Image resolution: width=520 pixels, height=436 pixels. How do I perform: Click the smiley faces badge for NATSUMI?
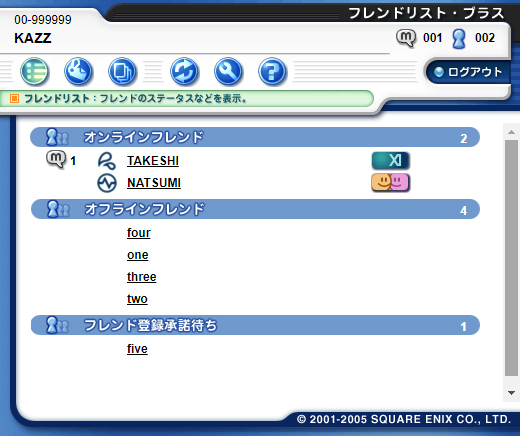[x=391, y=183]
